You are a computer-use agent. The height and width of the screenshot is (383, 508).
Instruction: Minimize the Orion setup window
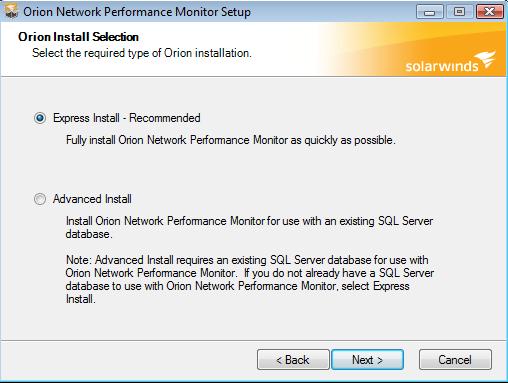click(429, 12)
